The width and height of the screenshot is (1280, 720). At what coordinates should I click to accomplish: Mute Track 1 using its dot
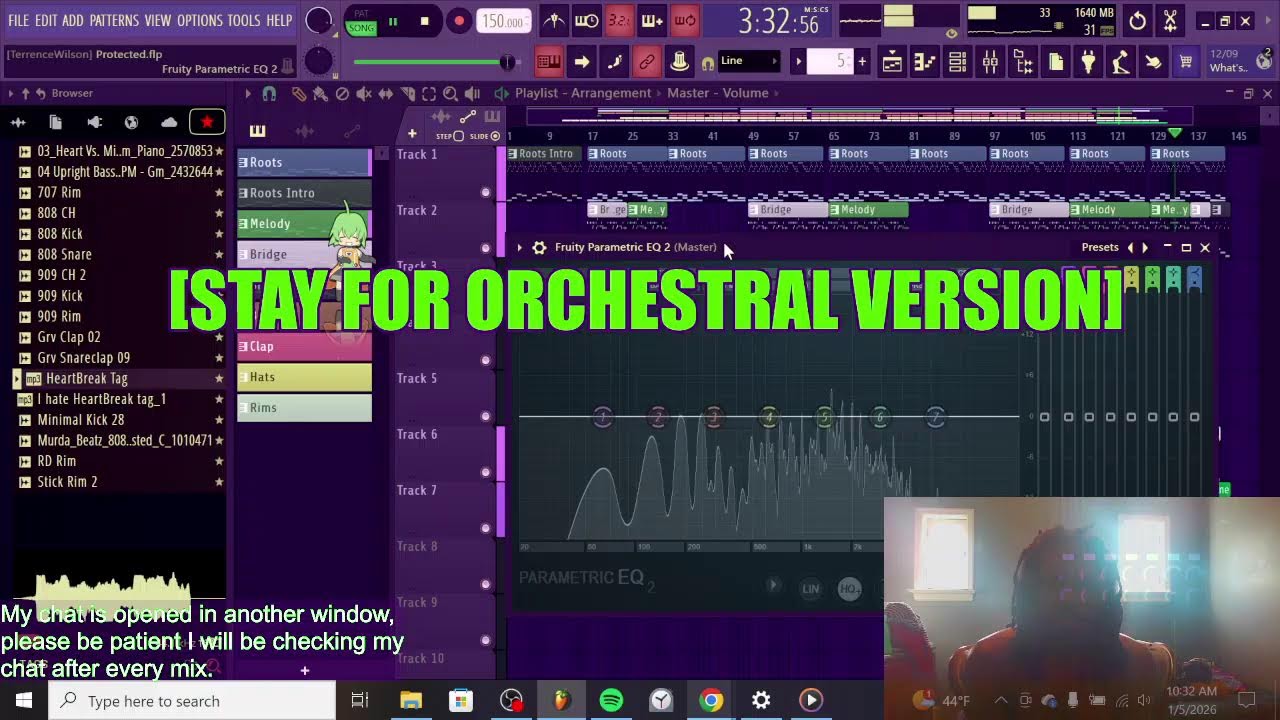coord(486,192)
